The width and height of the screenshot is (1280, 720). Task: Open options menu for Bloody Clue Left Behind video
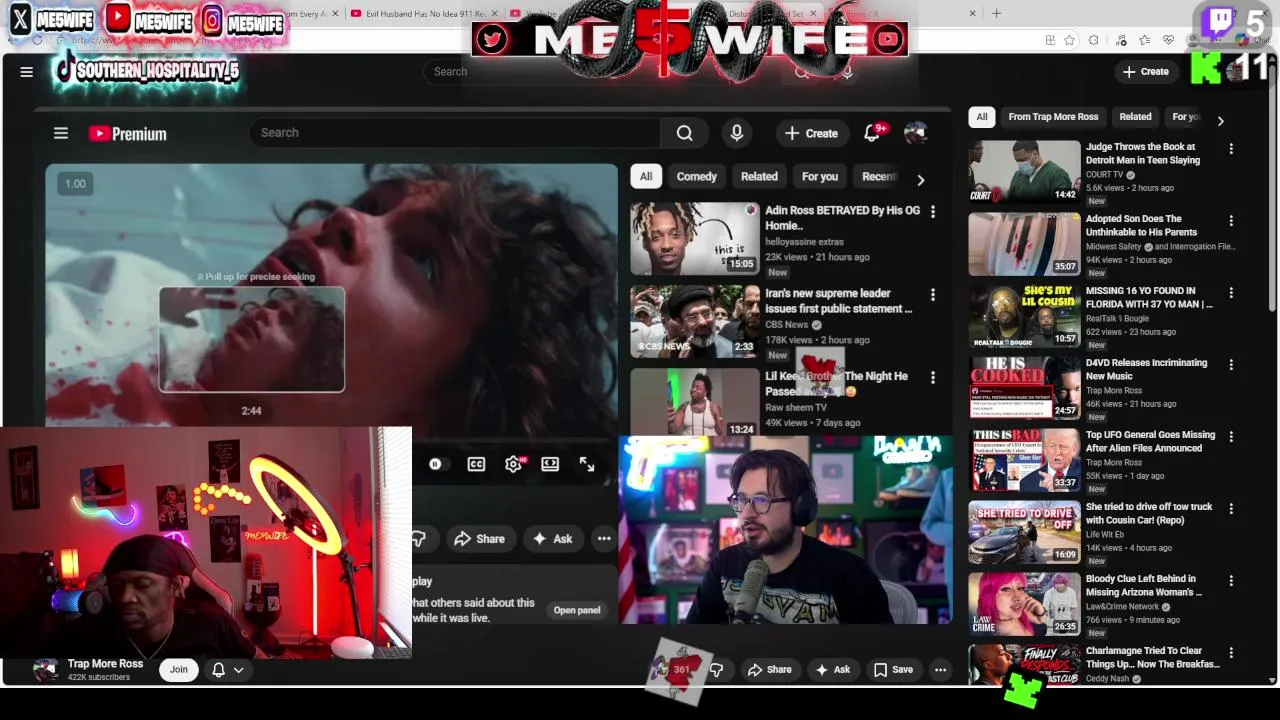coord(1231,581)
